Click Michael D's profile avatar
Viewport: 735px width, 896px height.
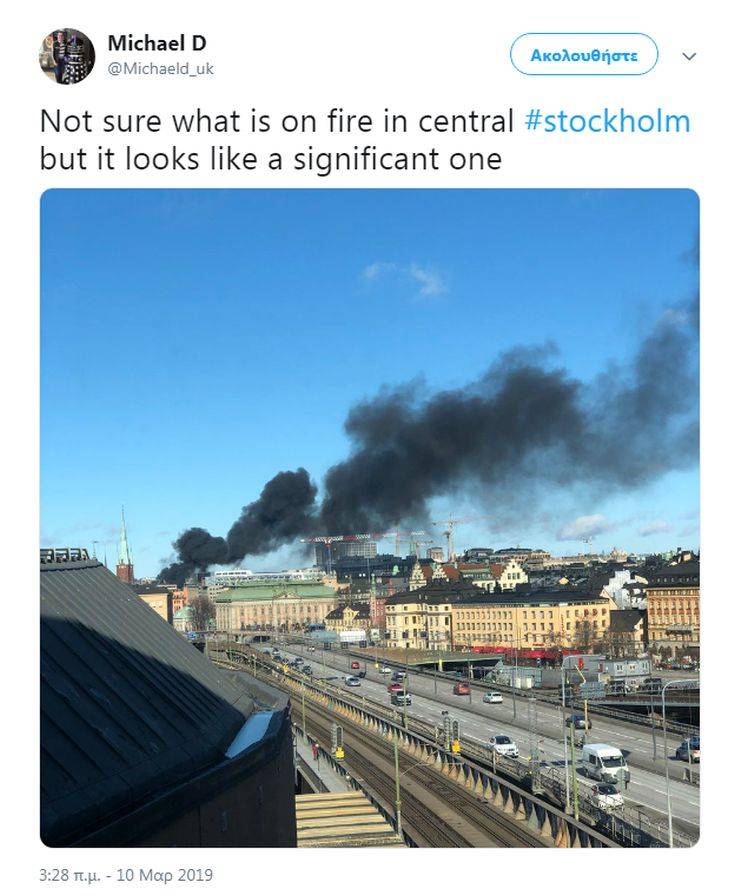67,56
